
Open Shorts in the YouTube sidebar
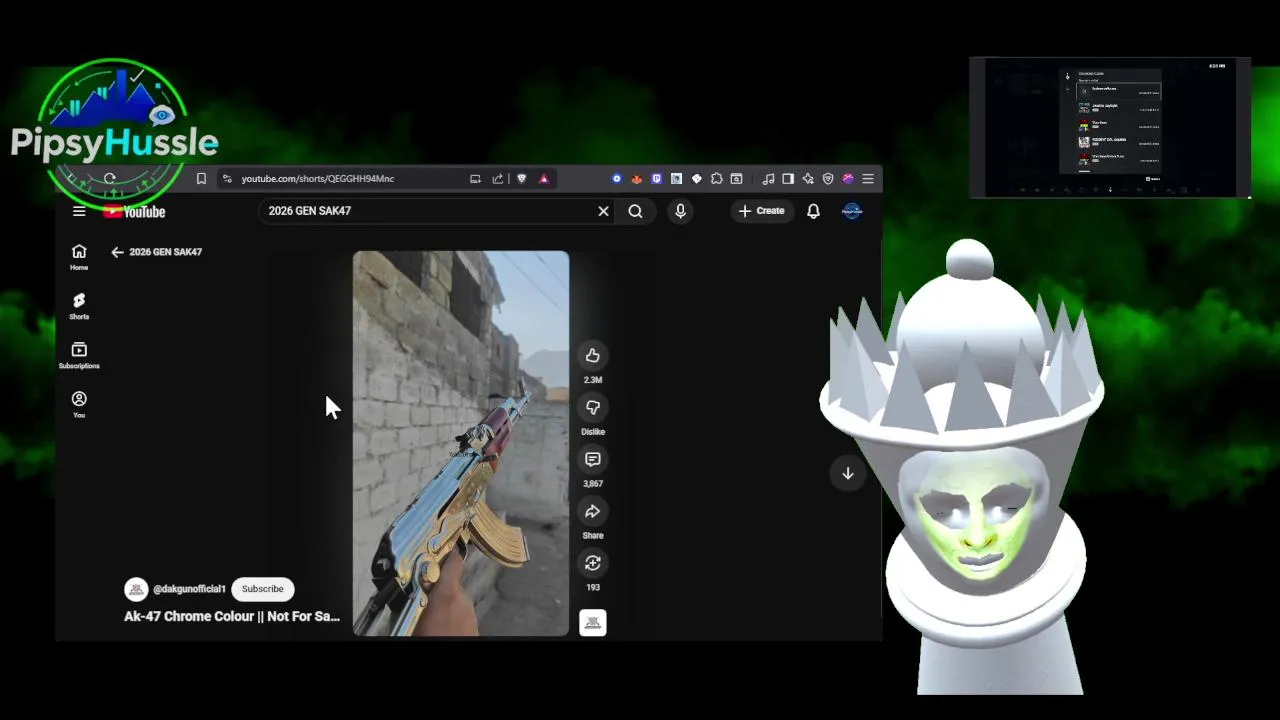tap(79, 306)
